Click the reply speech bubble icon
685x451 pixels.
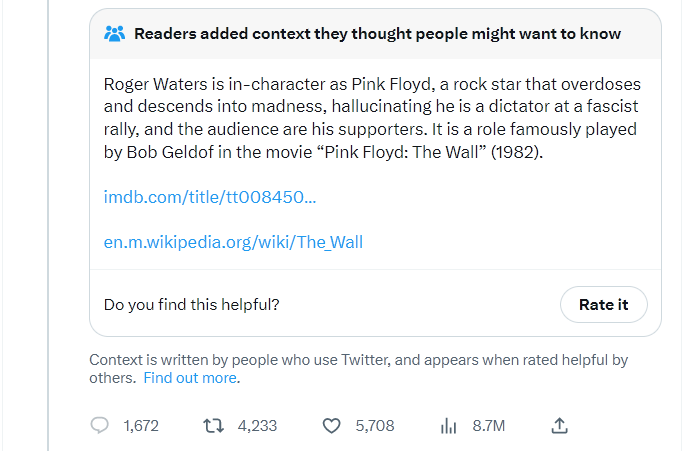coord(100,426)
